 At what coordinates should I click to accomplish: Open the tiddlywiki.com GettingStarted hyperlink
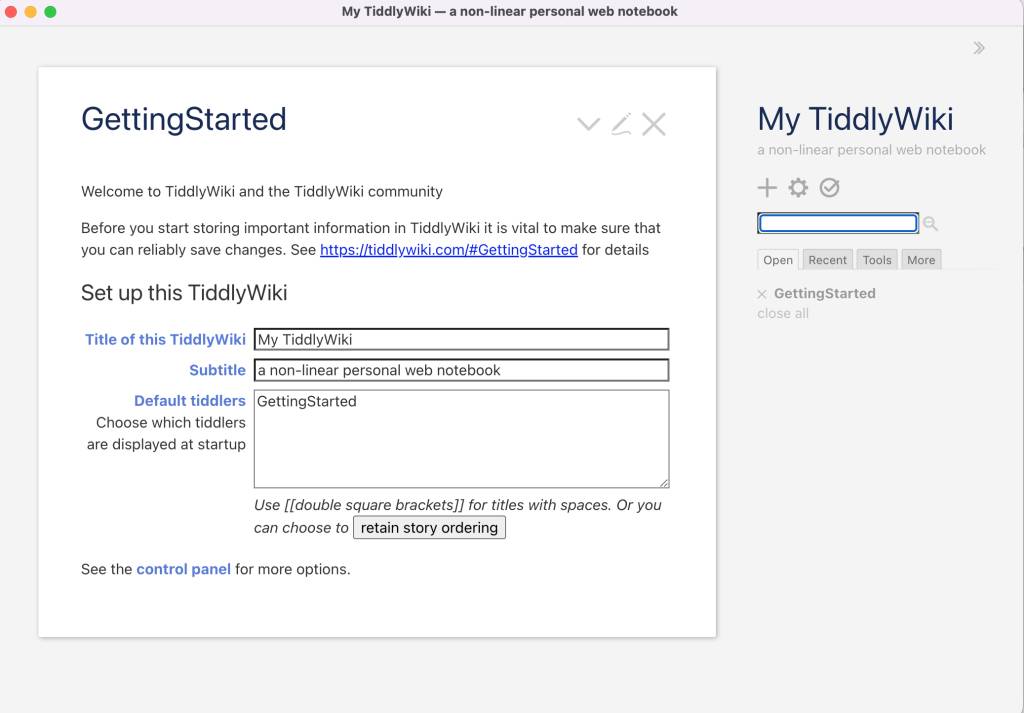[x=449, y=250]
